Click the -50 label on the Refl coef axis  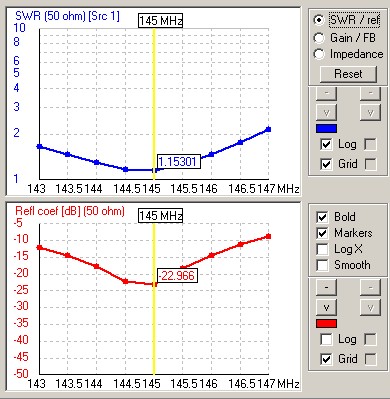click(21, 373)
